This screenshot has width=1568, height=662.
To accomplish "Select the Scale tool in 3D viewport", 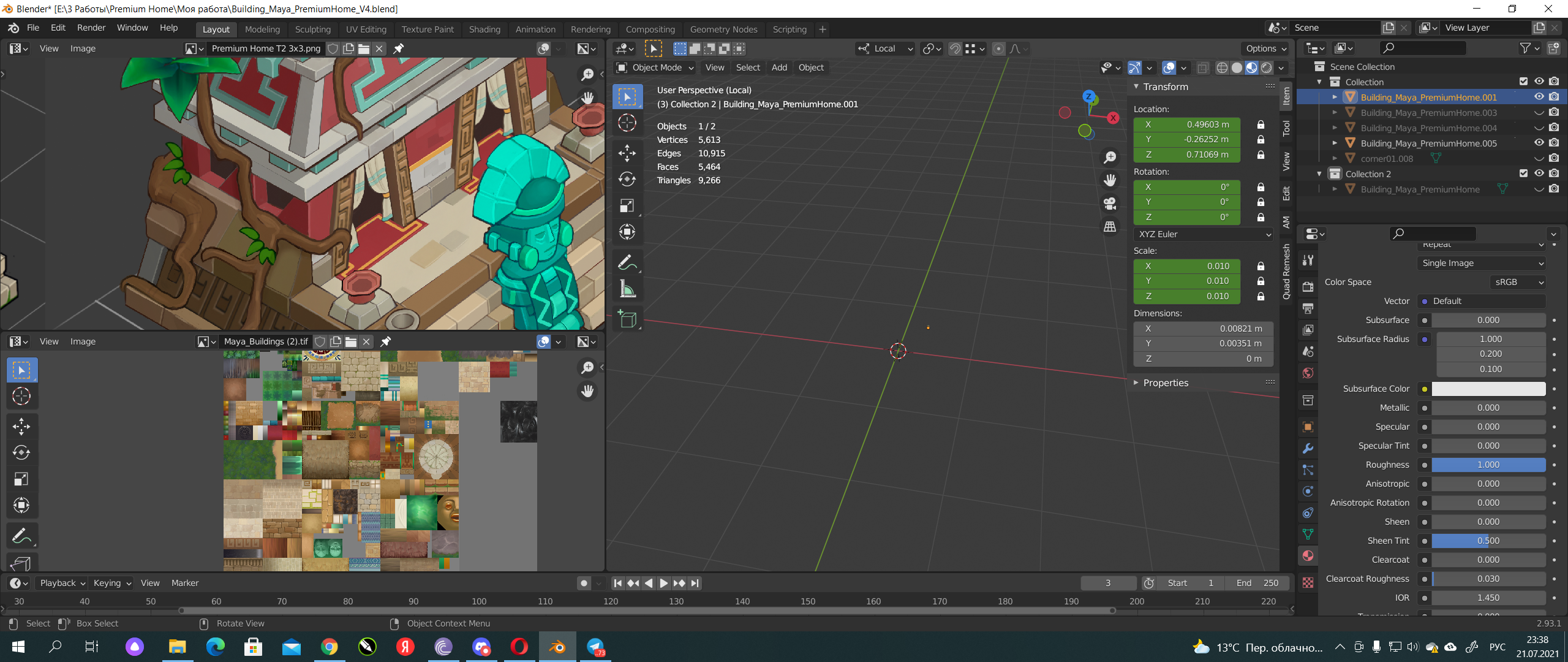I will click(x=627, y=205).
